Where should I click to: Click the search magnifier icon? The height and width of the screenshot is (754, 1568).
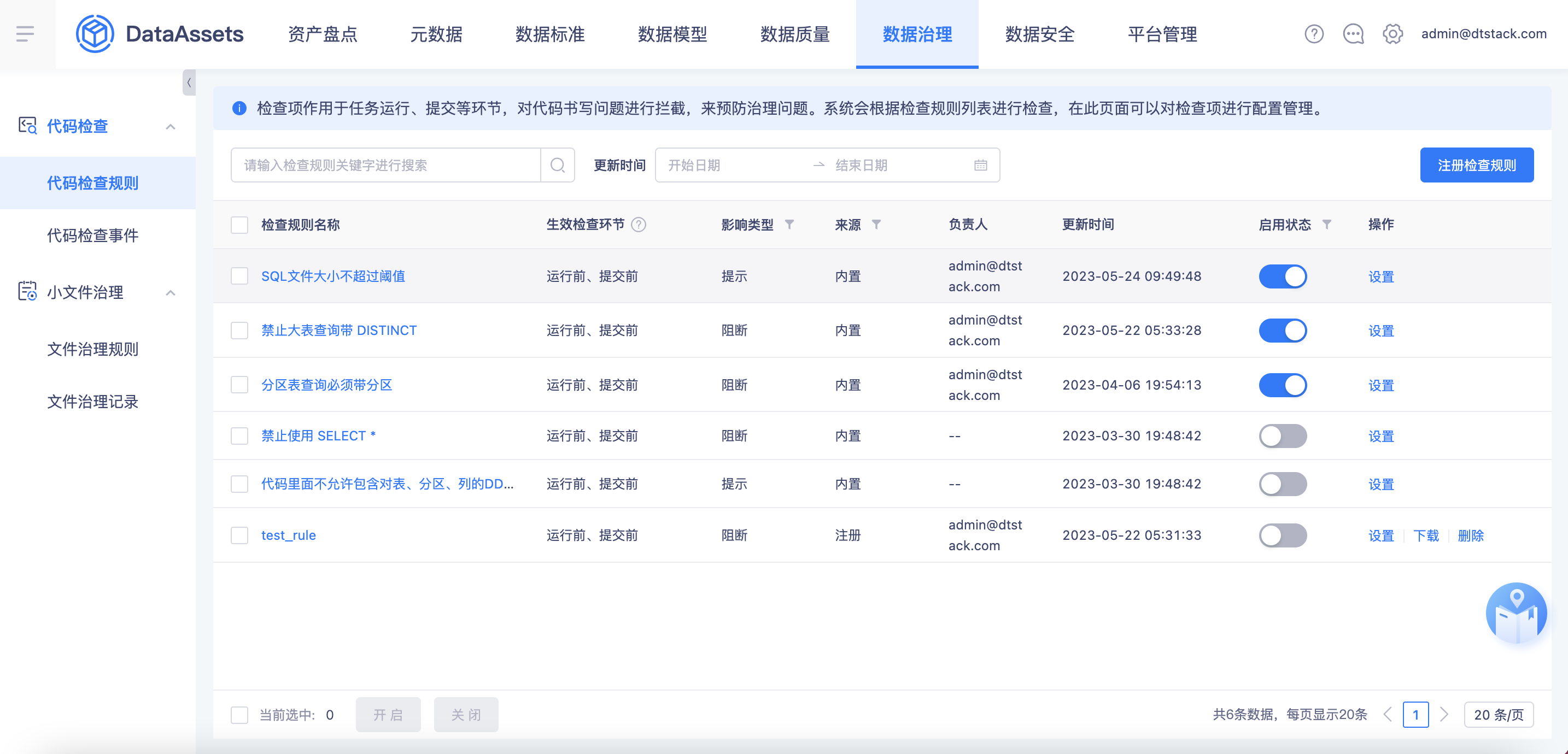(558, 165)
